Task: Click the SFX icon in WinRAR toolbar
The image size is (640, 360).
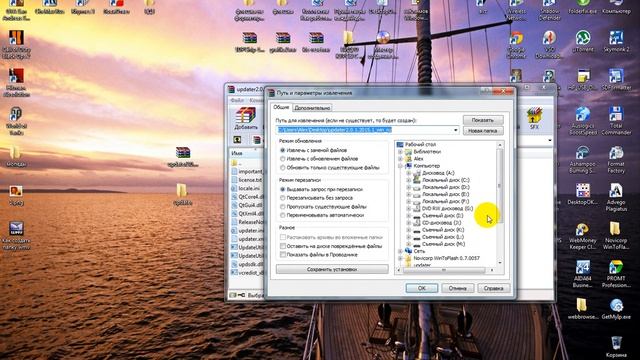Action: [x=534, y=119]
